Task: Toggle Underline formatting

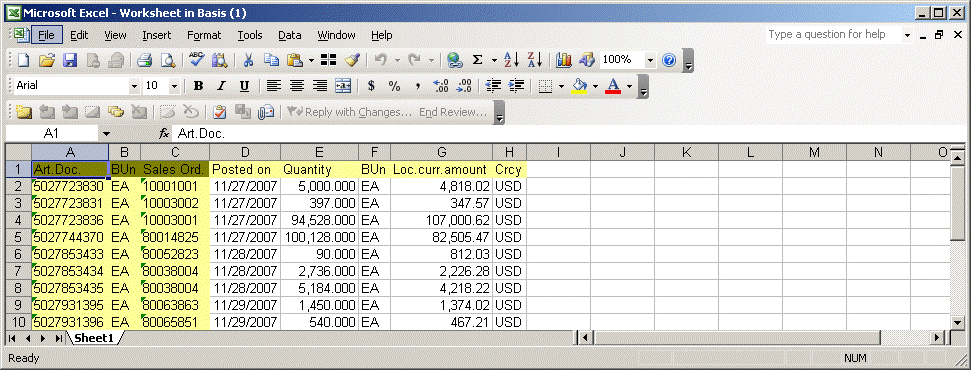Action: [245, 86]
